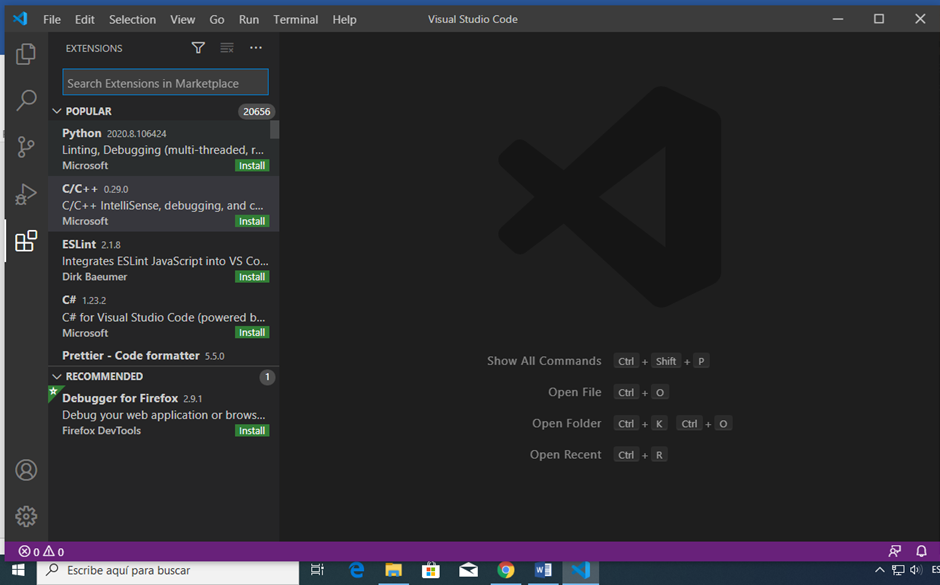Click Search Extensions in Marketplace field
This screenshot has width=940, height=585.
pos(165,83)
